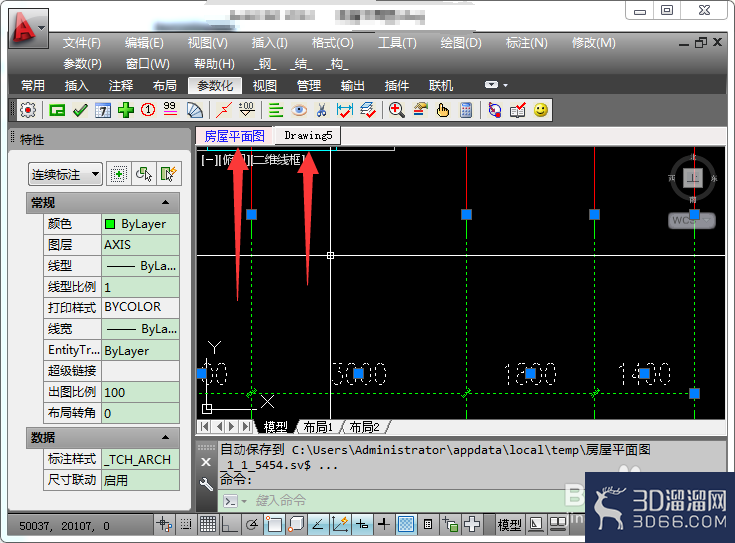Toggle ortho mode in status bar
Viewport: 735px width, 543px height.
[230, 524]
